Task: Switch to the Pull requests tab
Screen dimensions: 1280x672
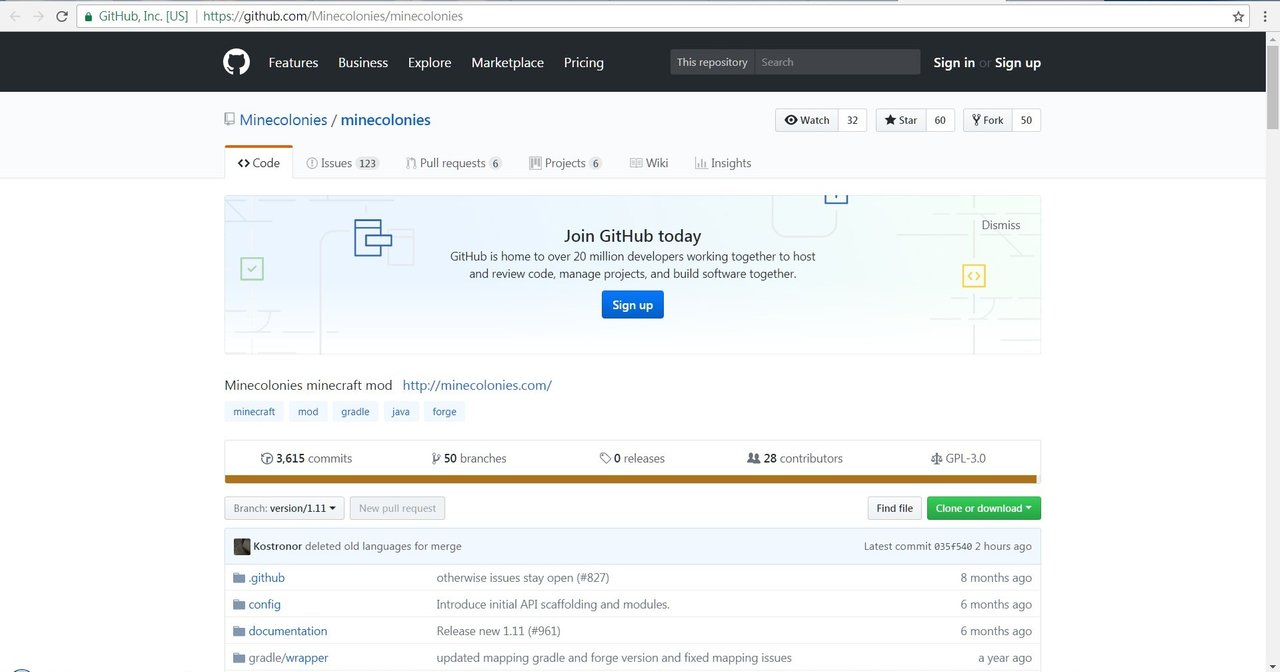Action: coord(454,163)
